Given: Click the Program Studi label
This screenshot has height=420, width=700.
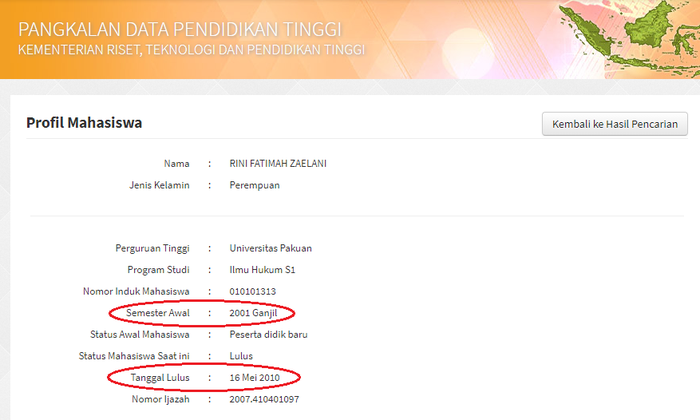Looking at the screenshot, I should pos(158,270).
